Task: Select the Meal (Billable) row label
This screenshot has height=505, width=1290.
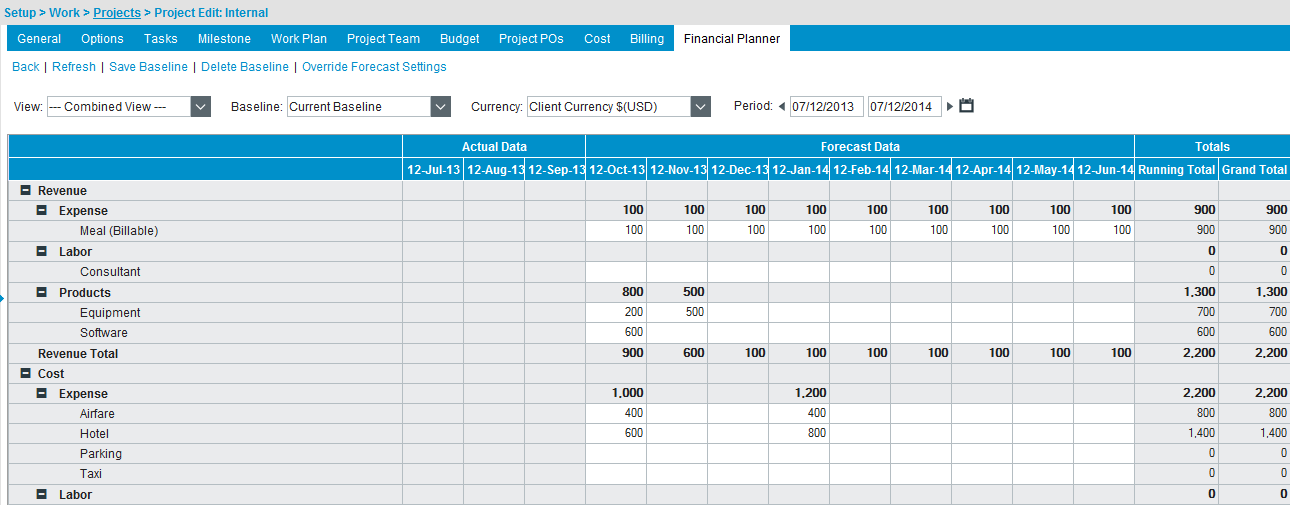Action: coord(119,231)
